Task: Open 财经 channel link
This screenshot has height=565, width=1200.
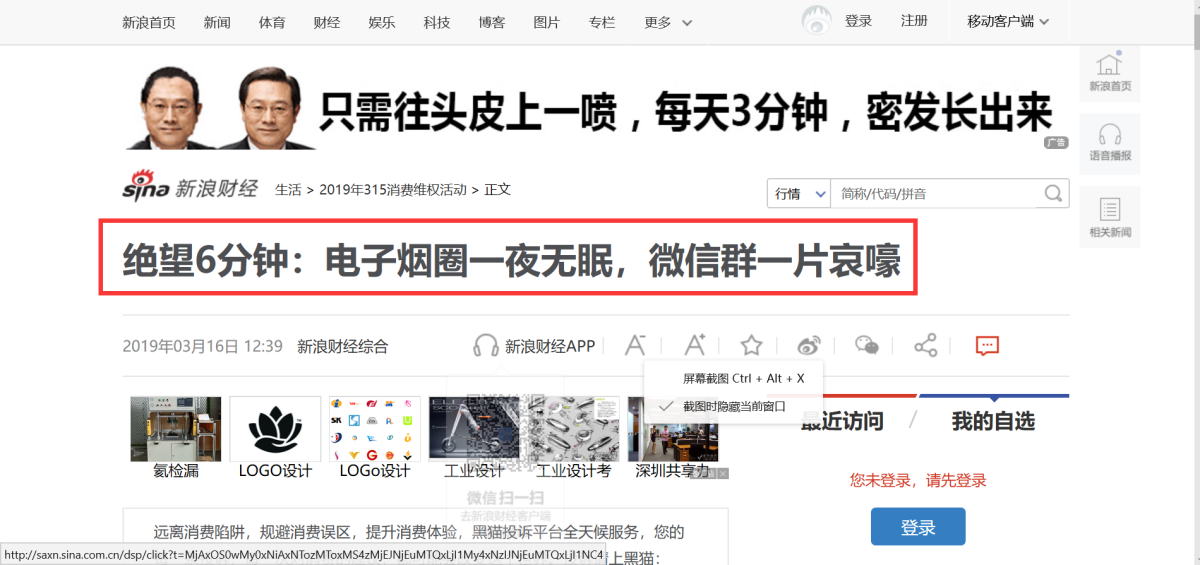Action: click(327, 22)
